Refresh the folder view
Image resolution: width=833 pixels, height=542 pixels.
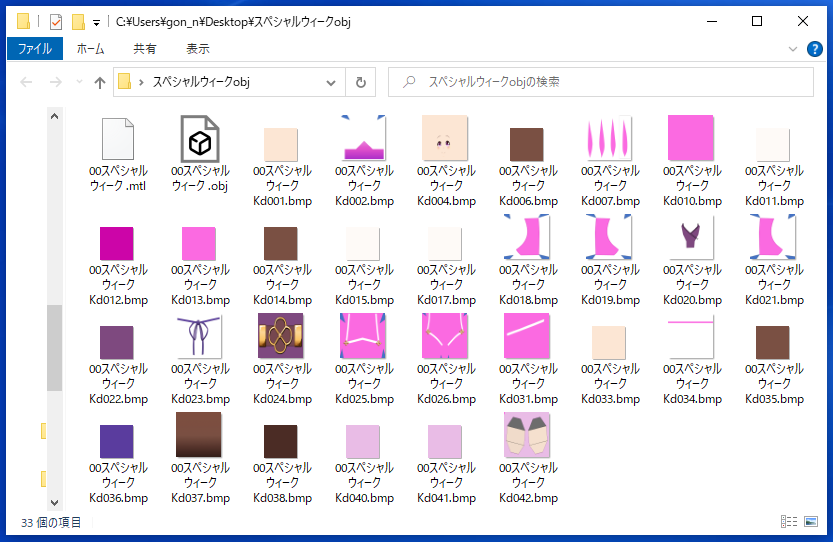(x=361, y=82)
